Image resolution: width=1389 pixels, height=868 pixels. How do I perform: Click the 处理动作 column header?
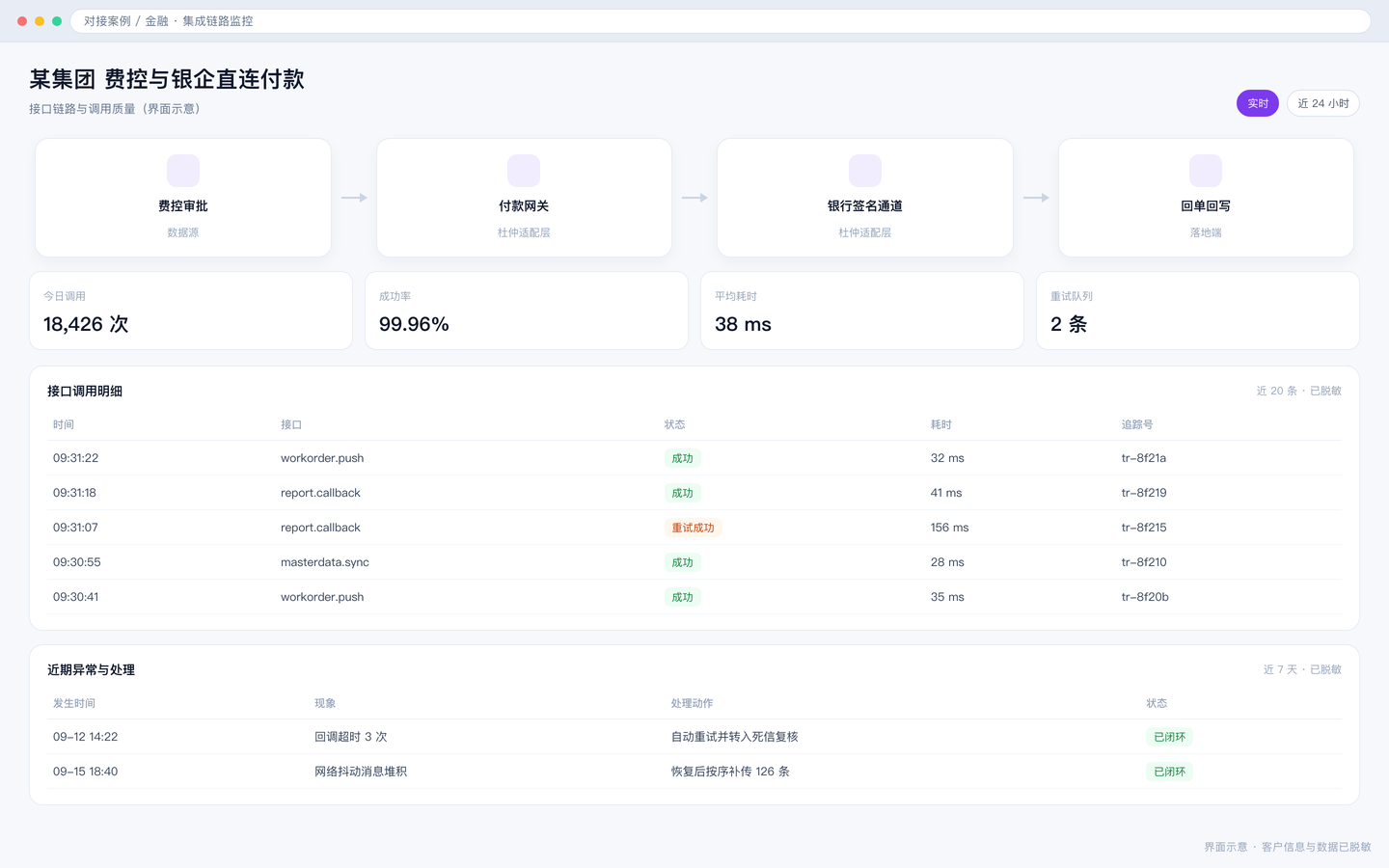point(692,703)
